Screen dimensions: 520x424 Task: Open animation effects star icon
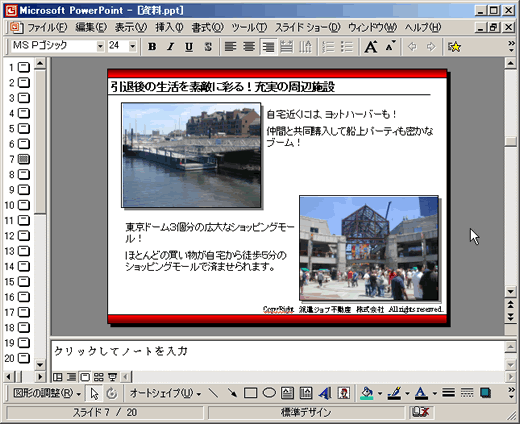click(454, 47)
